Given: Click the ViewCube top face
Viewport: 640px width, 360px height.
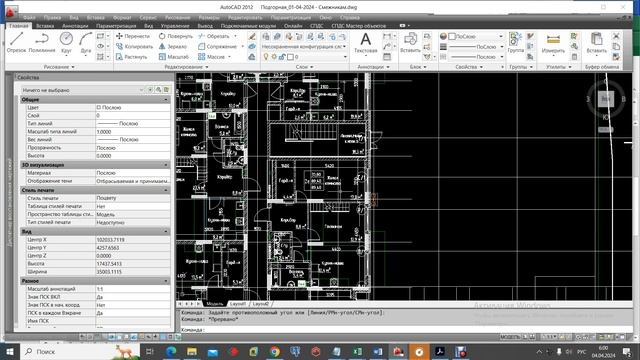Looking at the screenshot, I should pyautogui.click(x=606, y=99).
